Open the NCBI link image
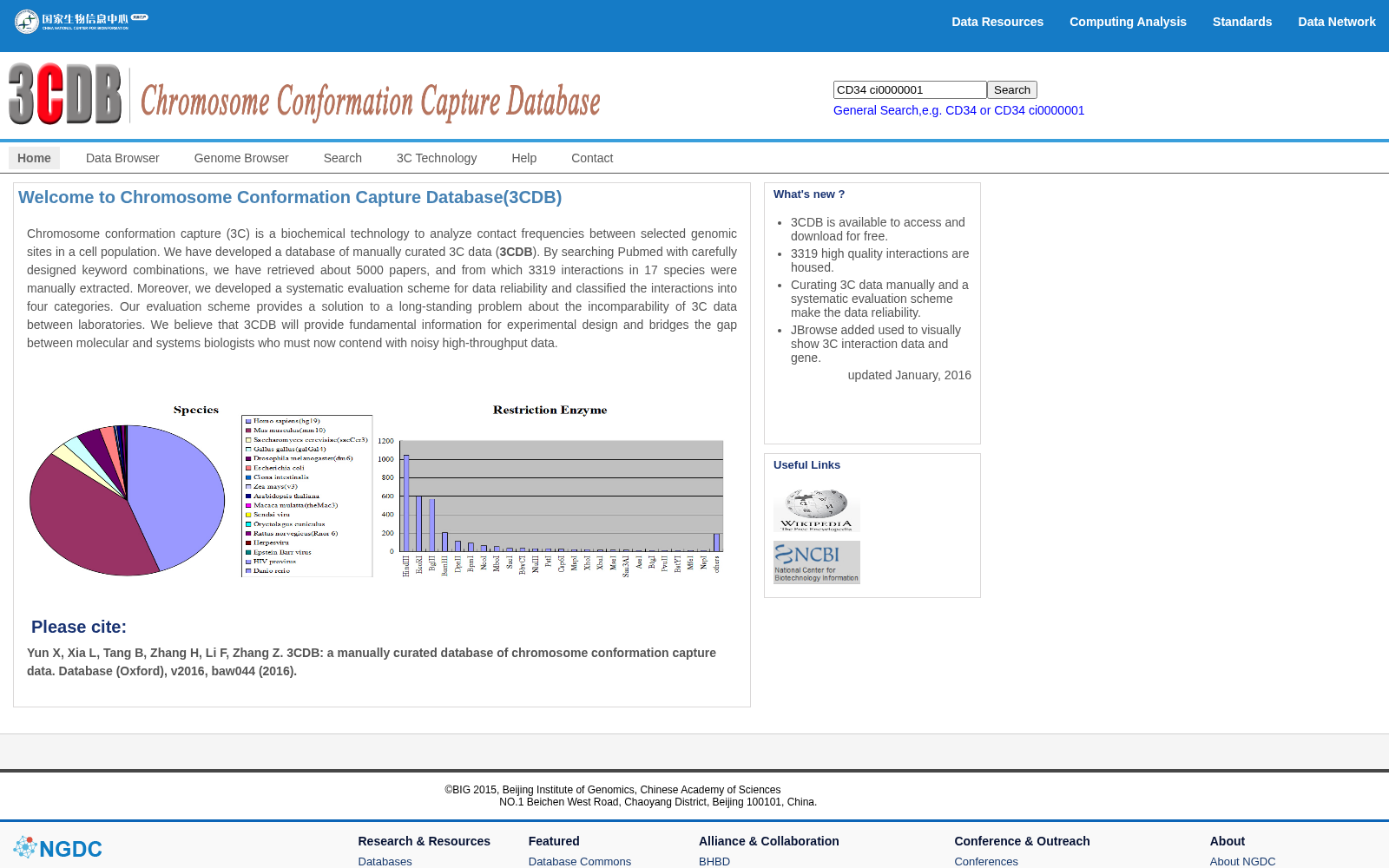This screenshot has width=1389, height=868. pos(817,562)
